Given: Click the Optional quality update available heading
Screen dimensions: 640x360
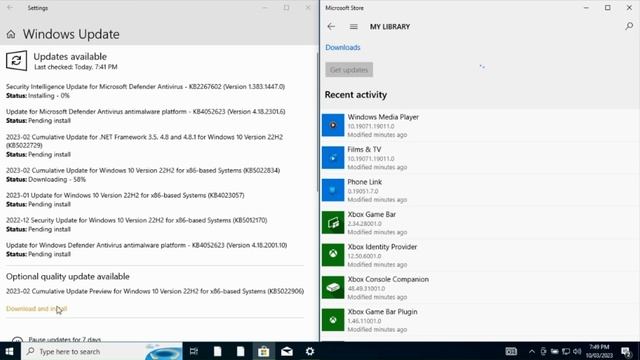Looking at the screenshot, I should coord(68,276).
